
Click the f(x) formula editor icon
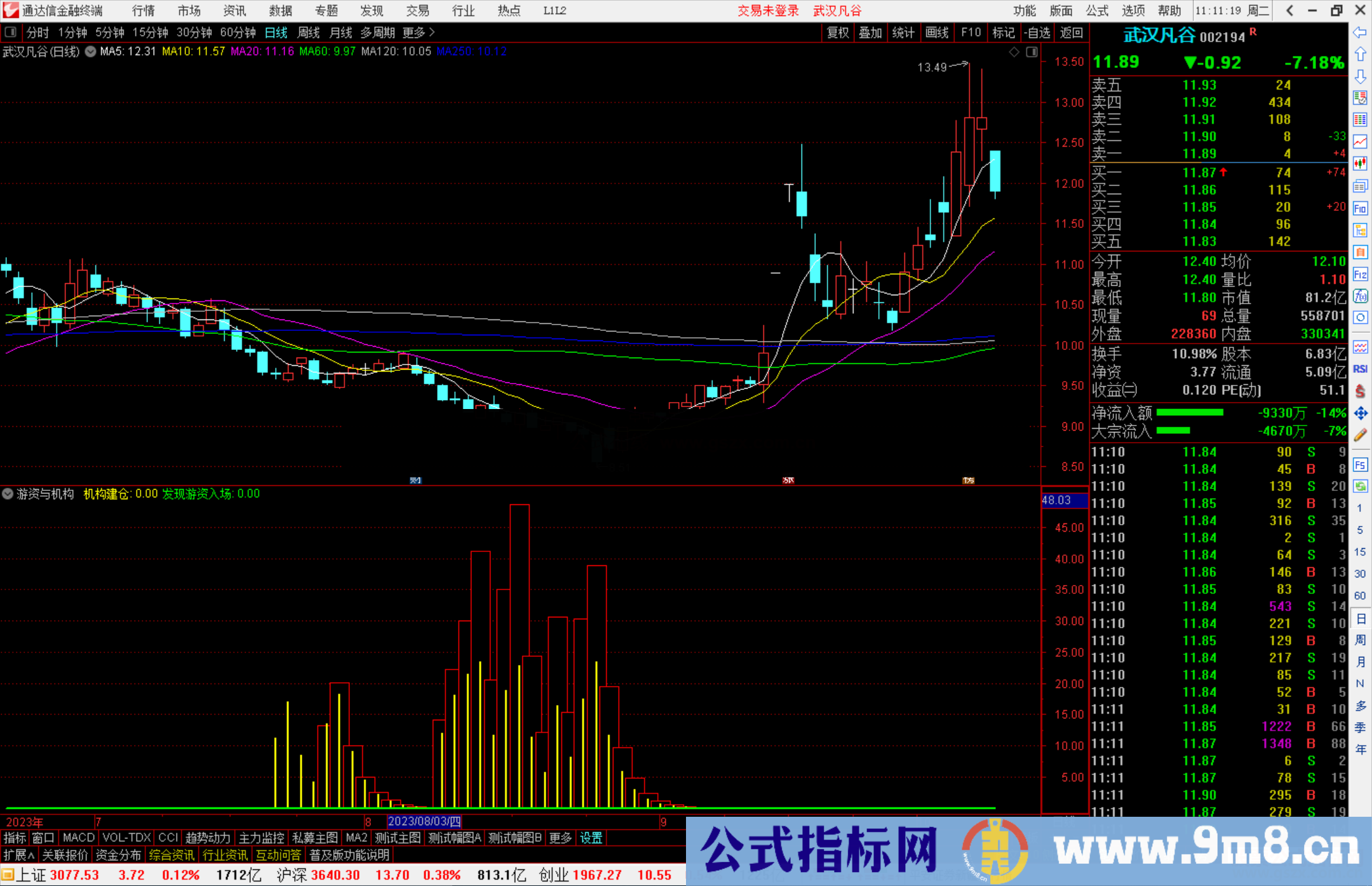click(1361, 296)
